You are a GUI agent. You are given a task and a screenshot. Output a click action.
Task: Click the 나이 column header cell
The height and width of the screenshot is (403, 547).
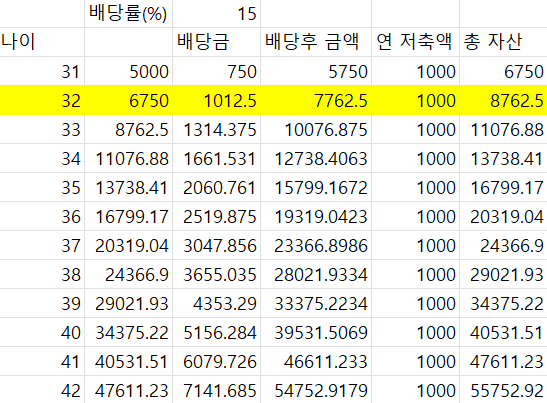[42, 42]
